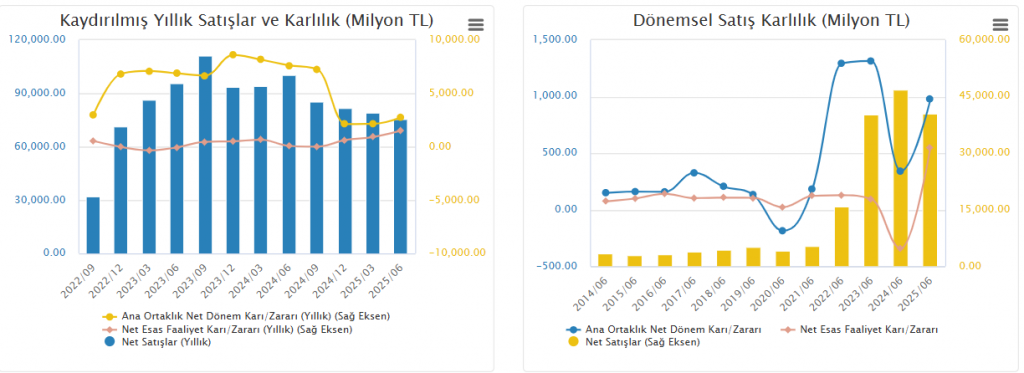Click the 2024/06 pink operating profit point
The height and width of the screenshot is (373, 1024).
901,248
